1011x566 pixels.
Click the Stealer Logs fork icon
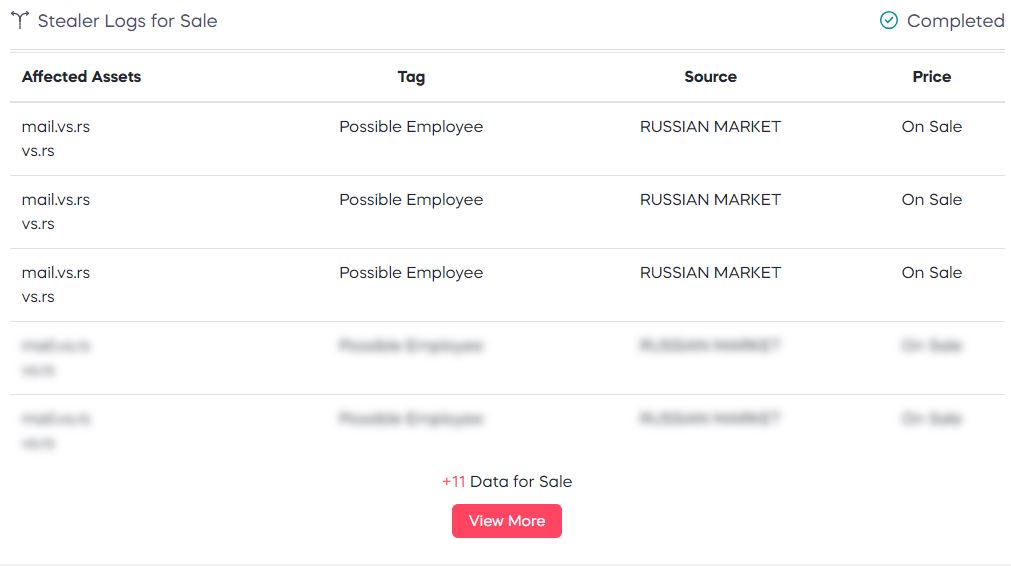point(20,21)
